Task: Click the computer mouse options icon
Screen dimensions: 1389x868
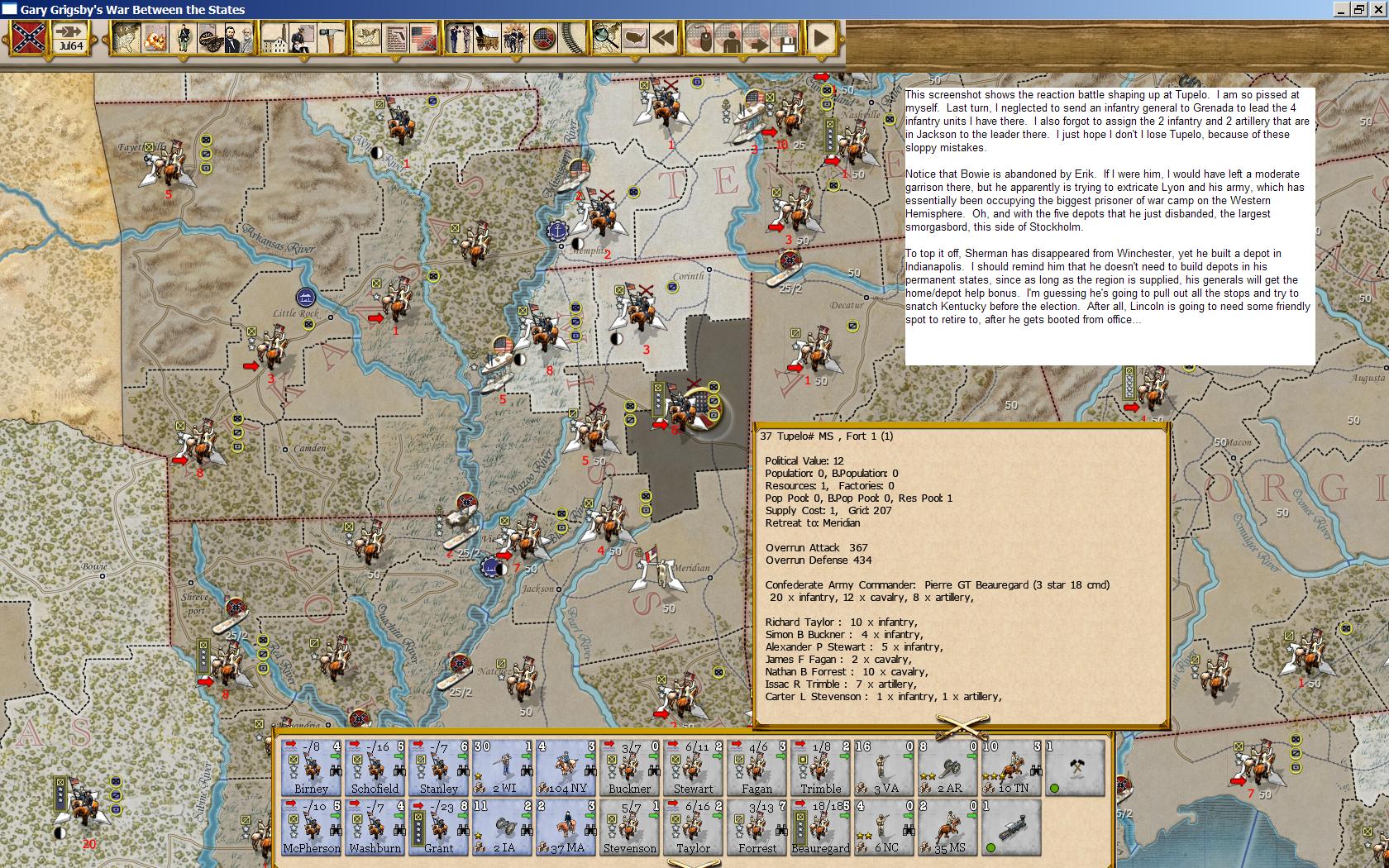Action: [700, 38]
